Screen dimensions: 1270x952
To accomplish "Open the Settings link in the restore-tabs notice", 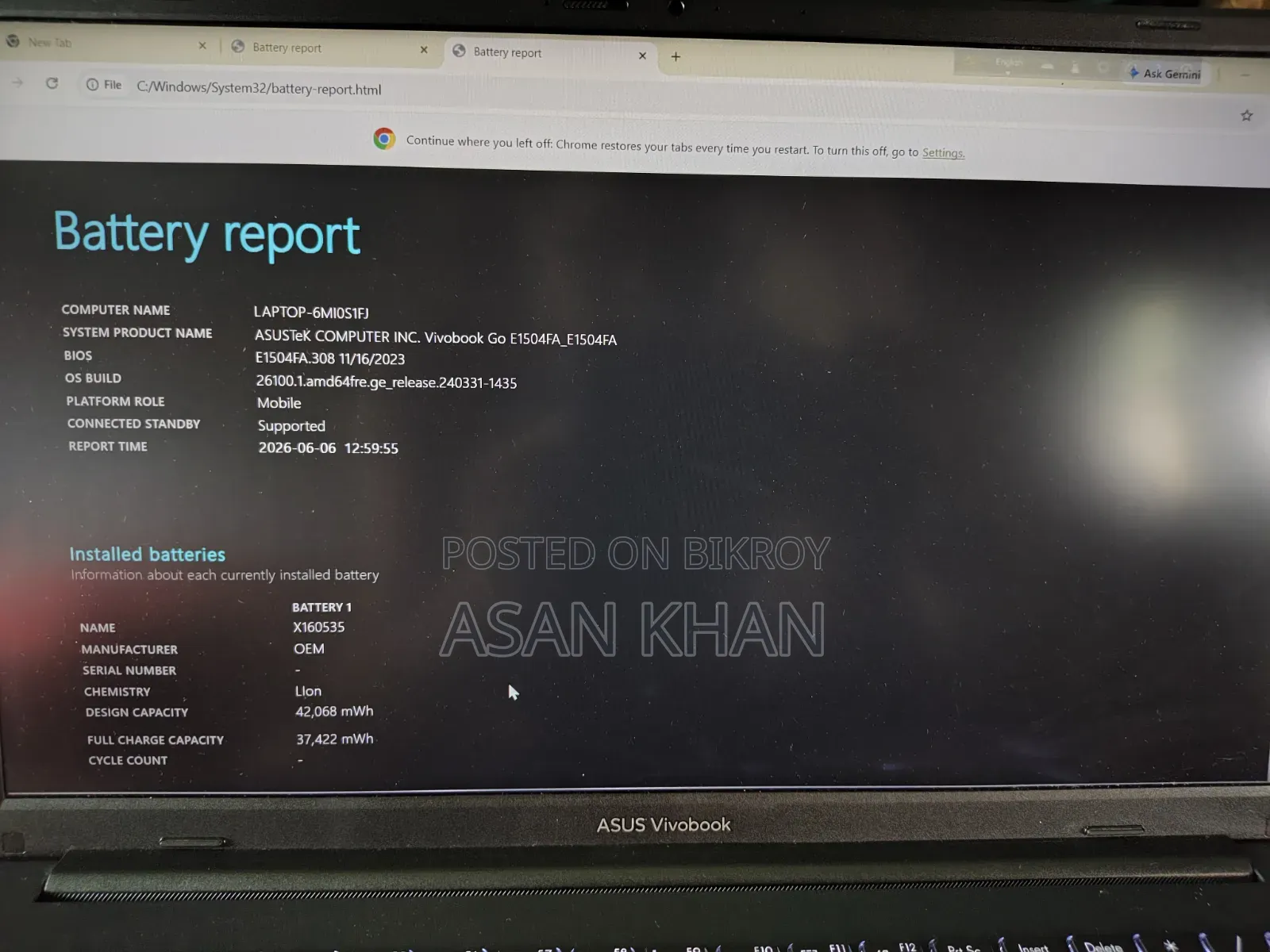I will point(943,152).
